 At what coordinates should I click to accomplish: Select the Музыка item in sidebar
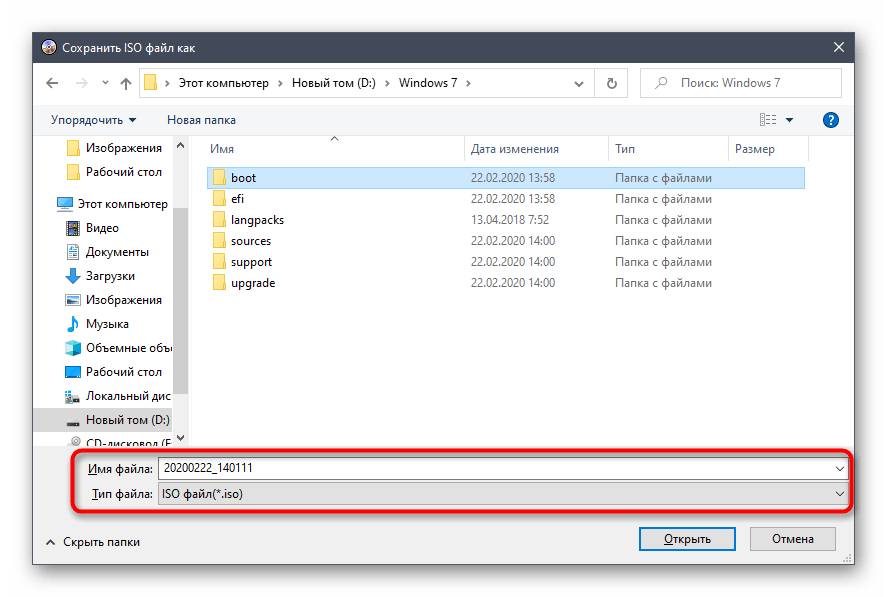click(x=107, y=324)
